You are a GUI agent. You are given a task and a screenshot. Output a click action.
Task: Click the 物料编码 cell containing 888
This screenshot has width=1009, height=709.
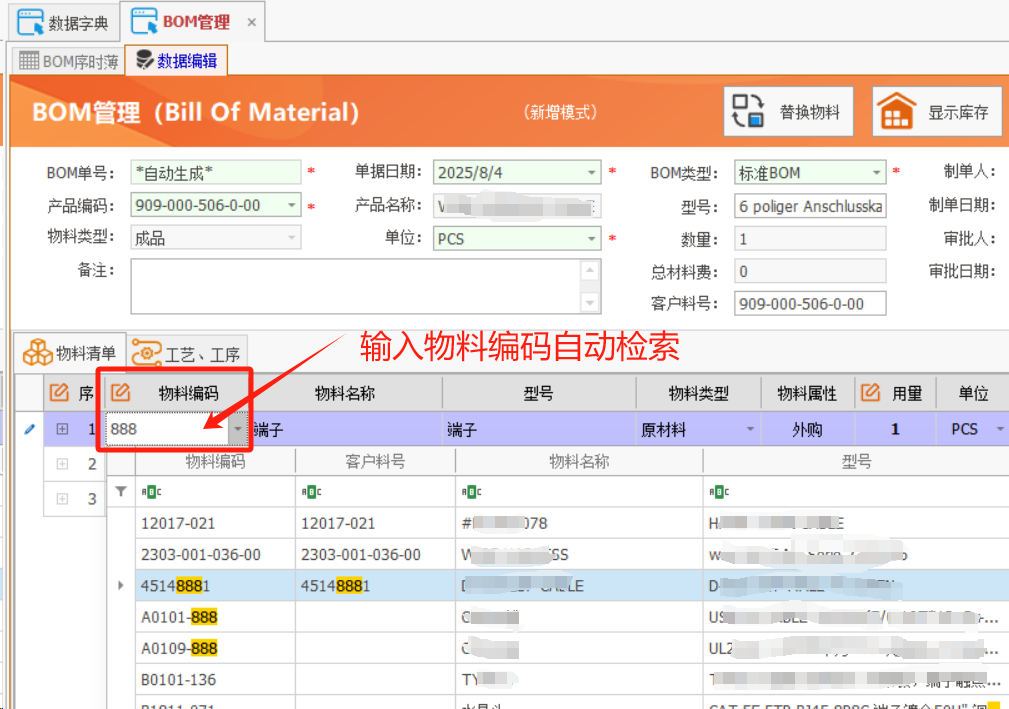[167, 428]
